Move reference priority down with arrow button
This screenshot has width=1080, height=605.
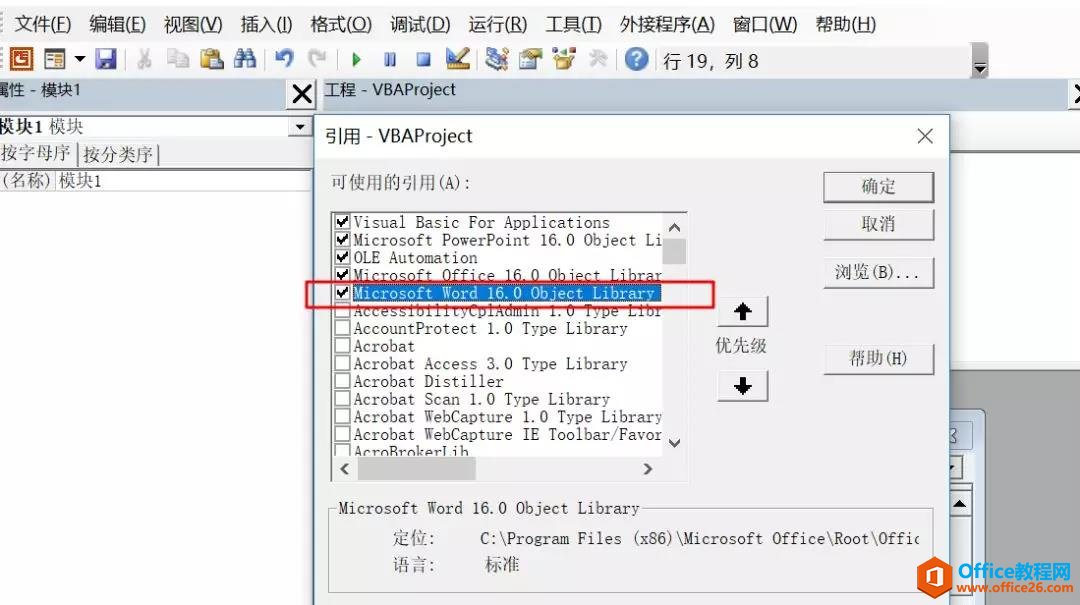click(742, 386)
